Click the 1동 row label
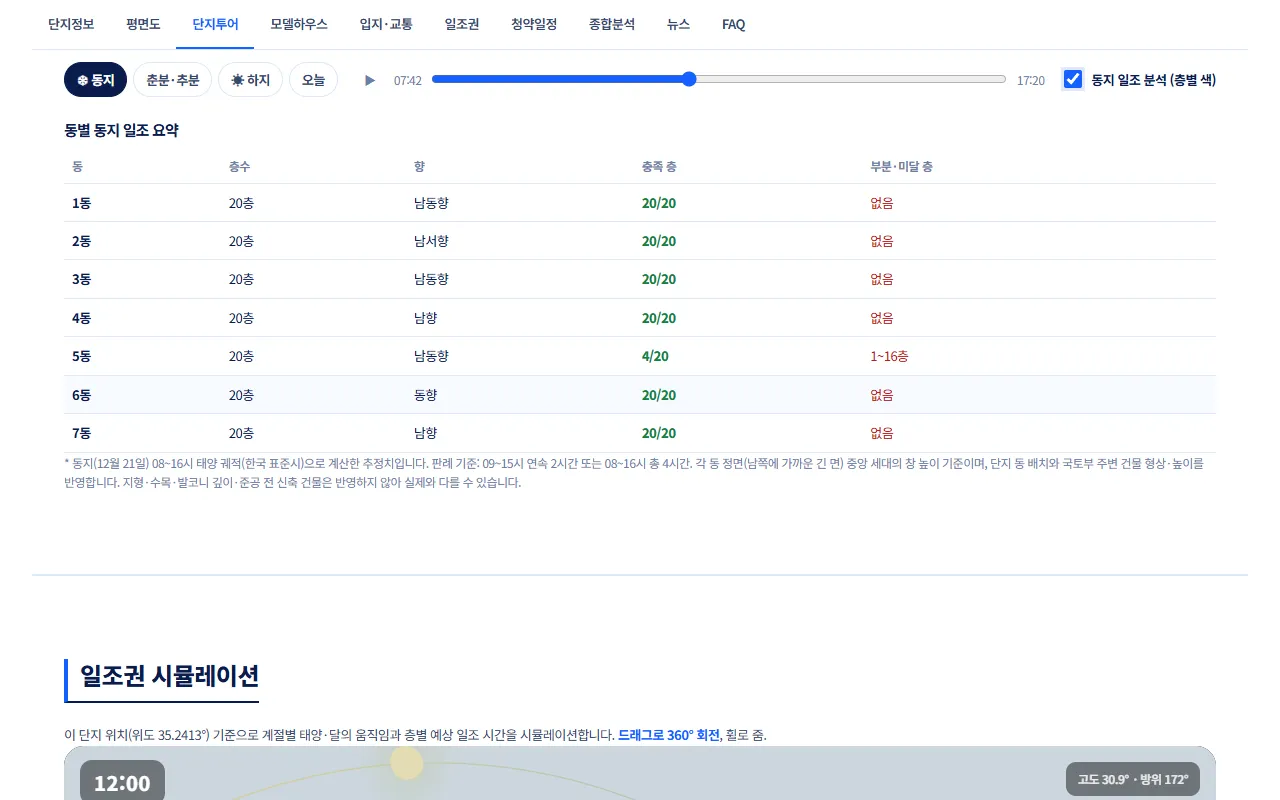The image size is (1280, 800). (x=81, y=203)
